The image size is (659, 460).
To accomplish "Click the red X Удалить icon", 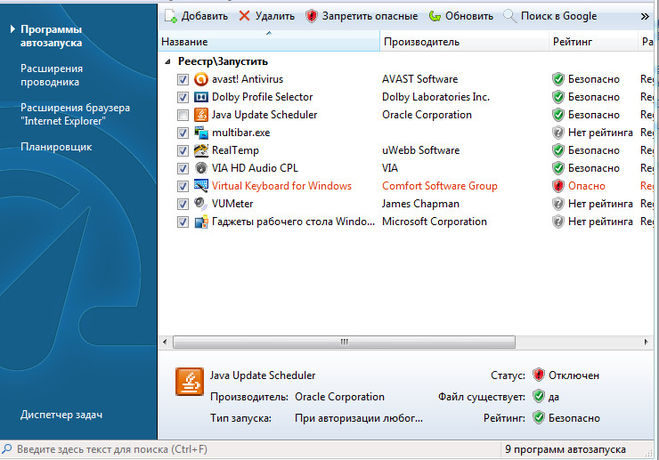I will (x=244, y=16).
